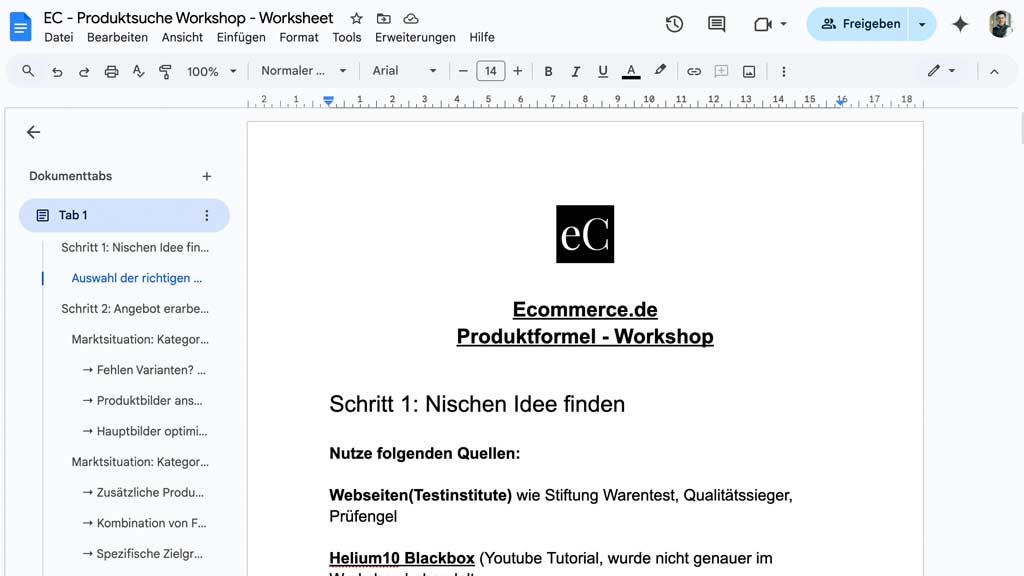Screen dimensions: 1024x576
Task: Print the document
Action: pos(111,71)
